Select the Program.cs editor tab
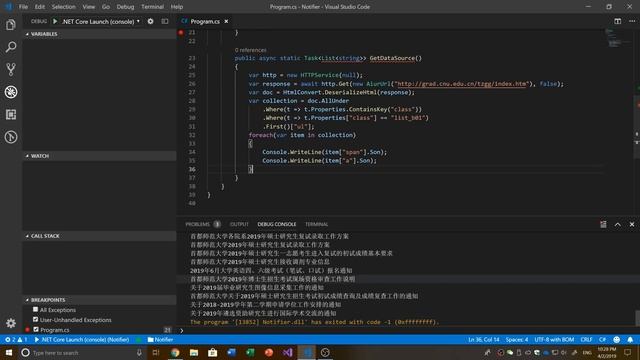The image size is (640, 360). click(x=204, y=21)
